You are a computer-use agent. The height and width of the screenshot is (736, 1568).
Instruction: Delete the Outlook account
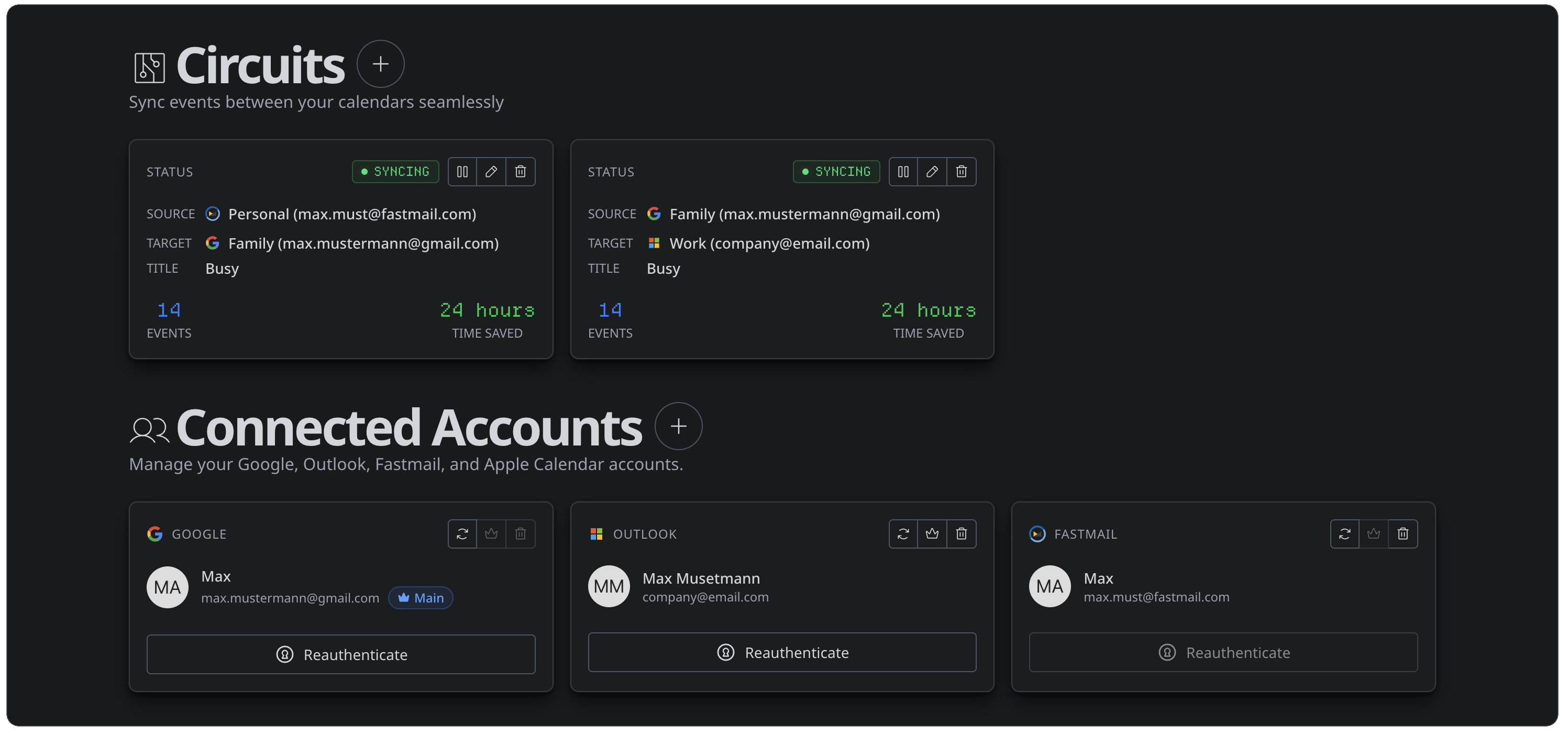coord(961,533)
